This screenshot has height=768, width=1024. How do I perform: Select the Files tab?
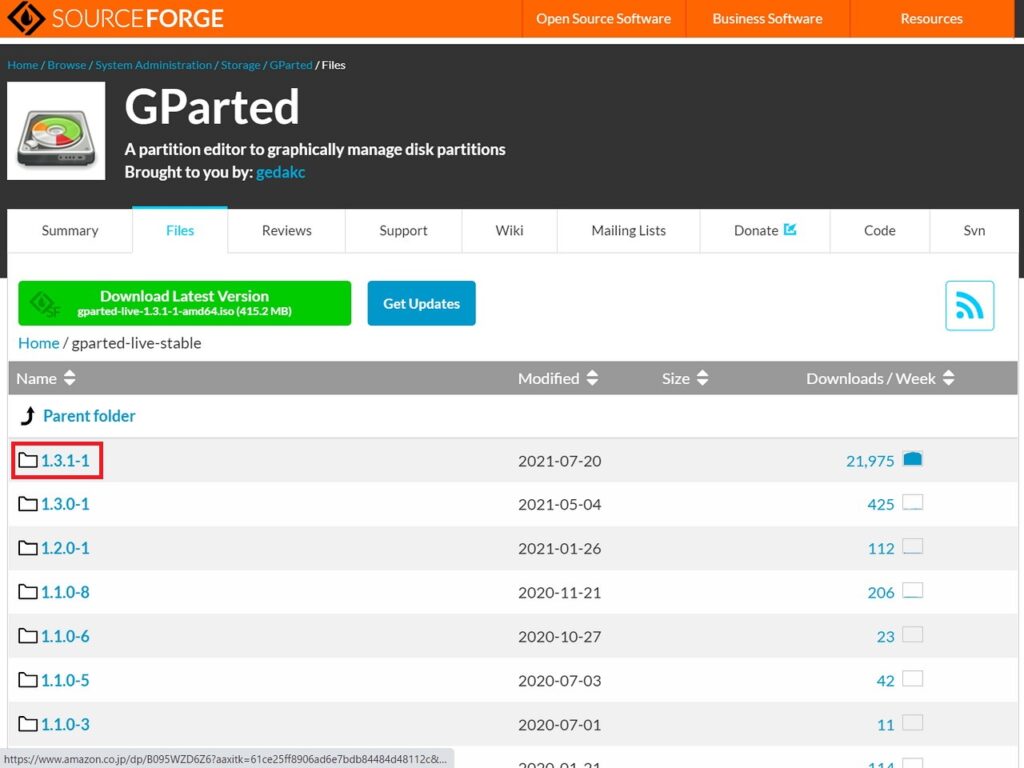180,231
